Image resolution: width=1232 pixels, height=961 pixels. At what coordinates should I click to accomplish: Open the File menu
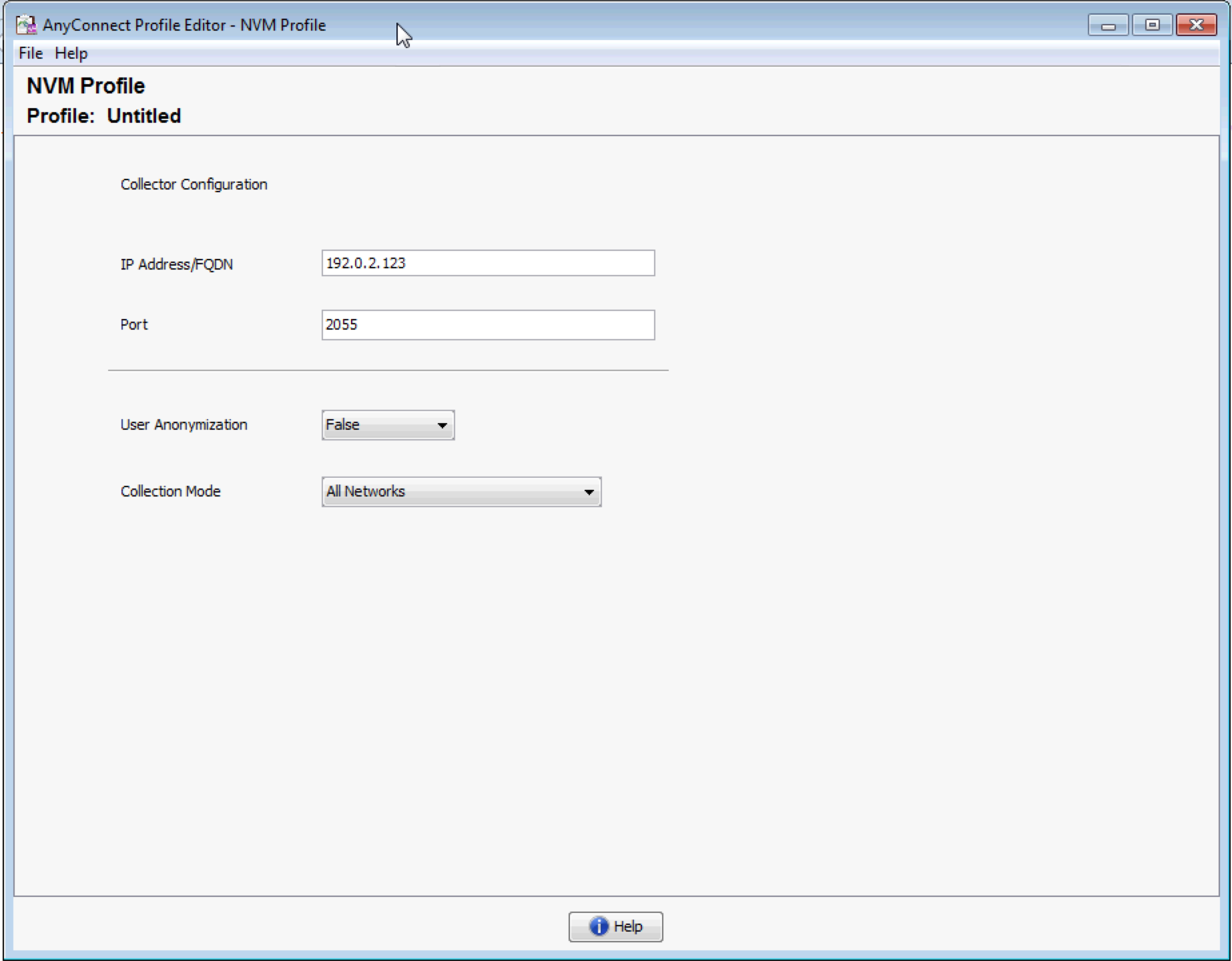coord(31,53)
